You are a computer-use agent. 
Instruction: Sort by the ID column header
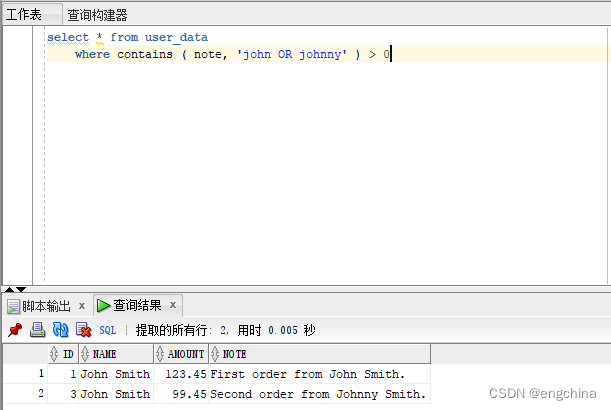(x=63, y=354)
